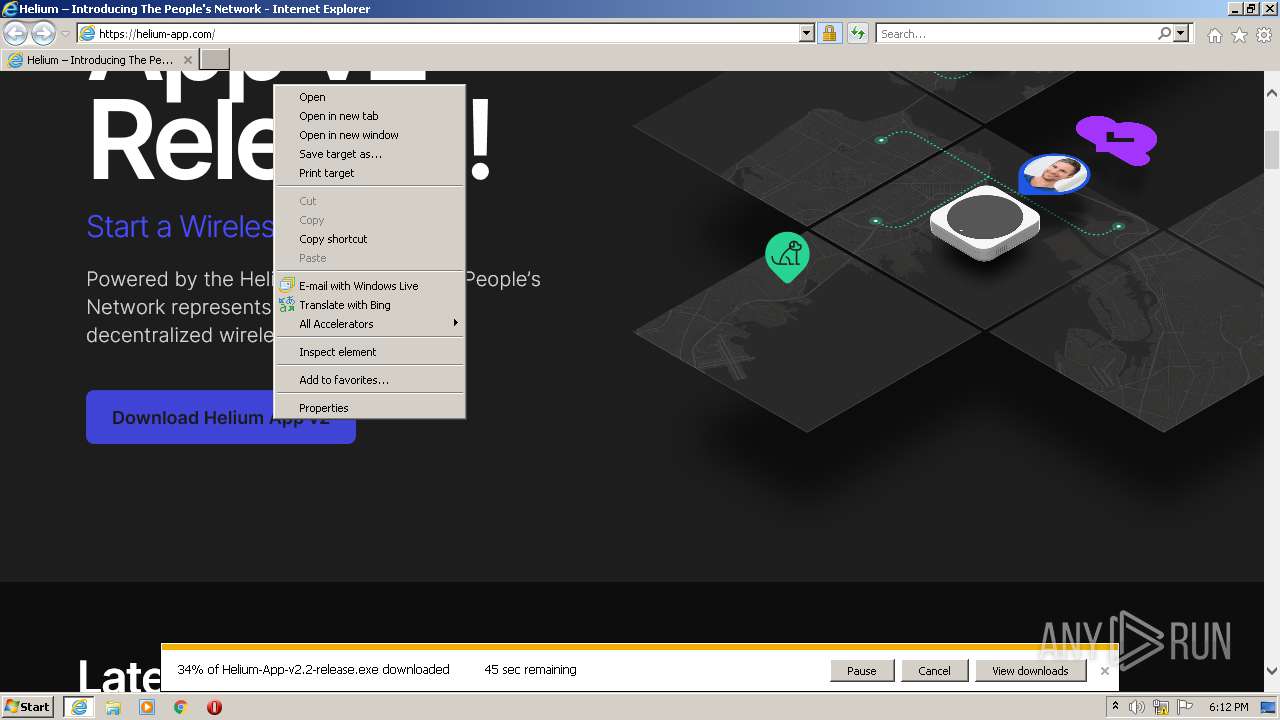Open the Windows Start menu
1280x720 pixels.
click(x=28, y=707)
